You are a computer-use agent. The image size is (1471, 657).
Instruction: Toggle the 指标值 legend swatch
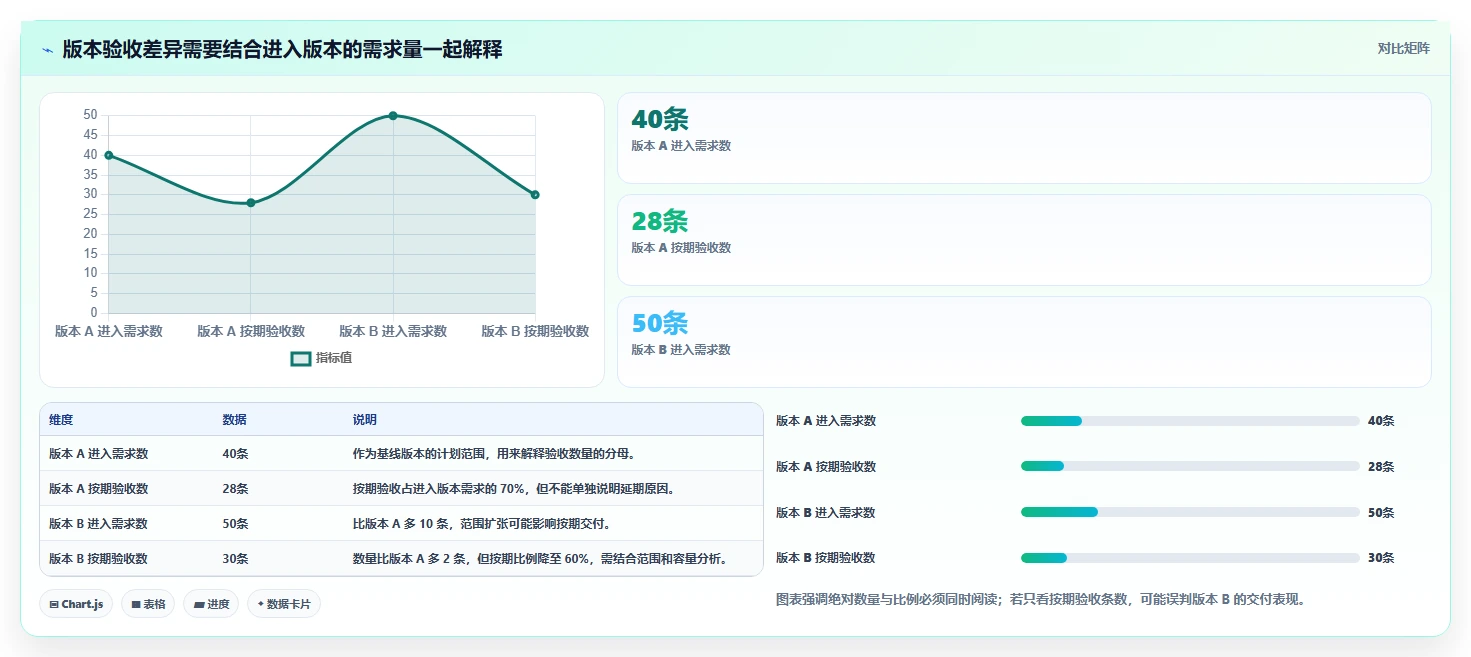click(x=301, y=358)
